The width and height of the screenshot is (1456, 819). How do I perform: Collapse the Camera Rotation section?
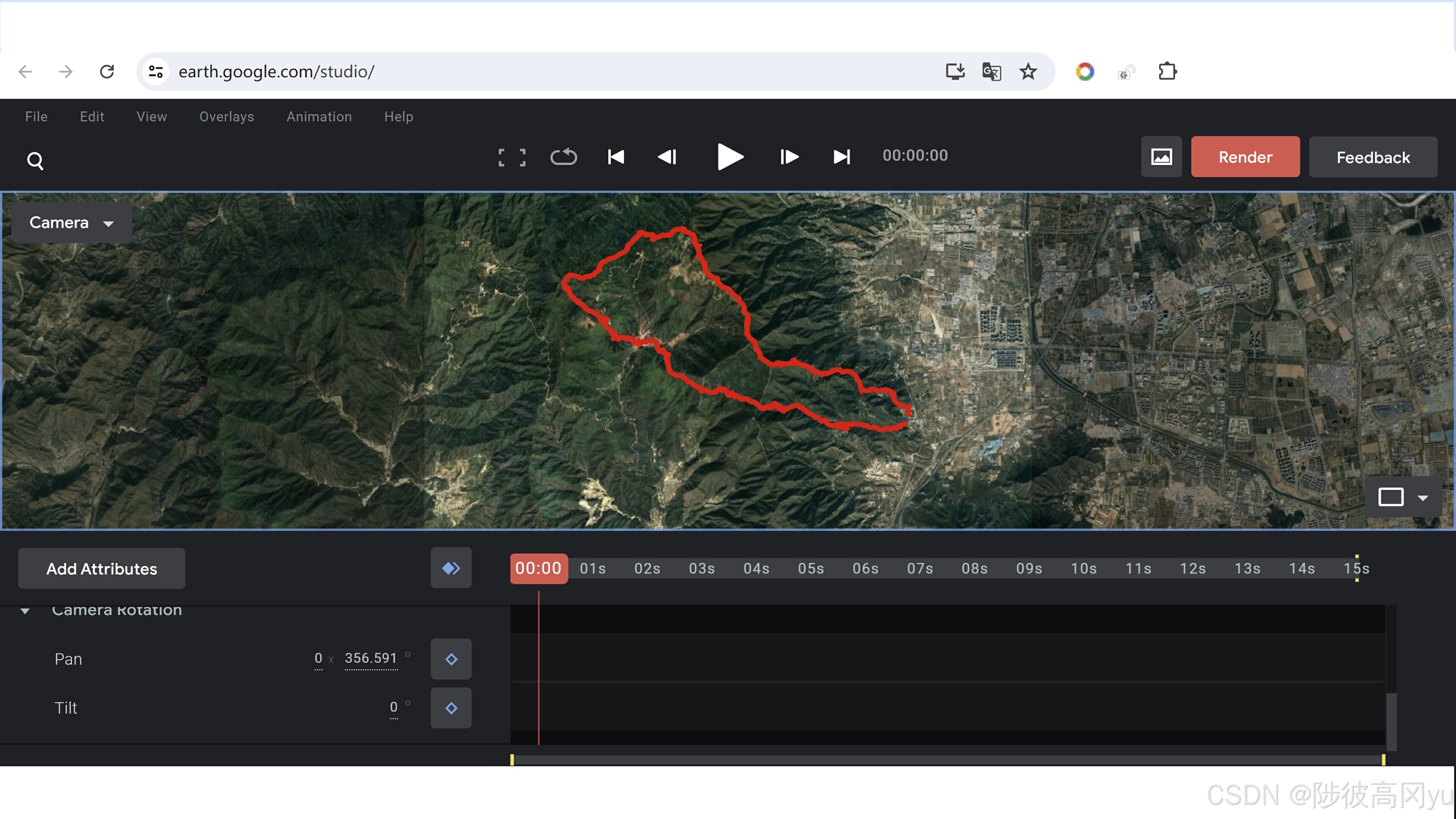click(x=25, y=611)
